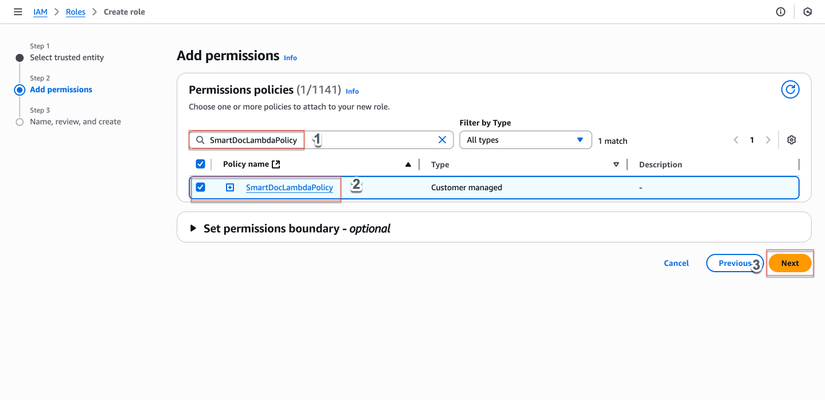Navigate to Roles breadcrumb
Screen dimensions: 825x400
[x=75, y=12]
